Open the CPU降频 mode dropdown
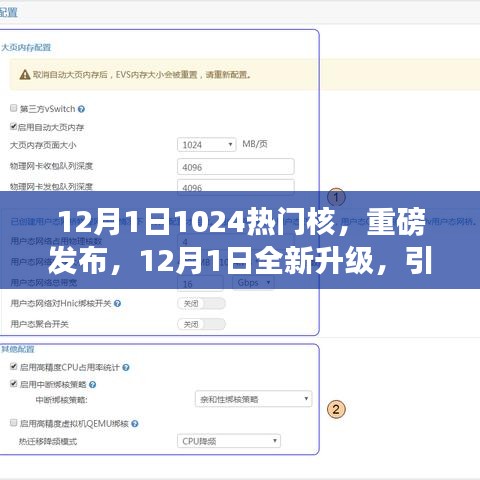The height and width of the screenshot is (480, 480). point(229,441)
